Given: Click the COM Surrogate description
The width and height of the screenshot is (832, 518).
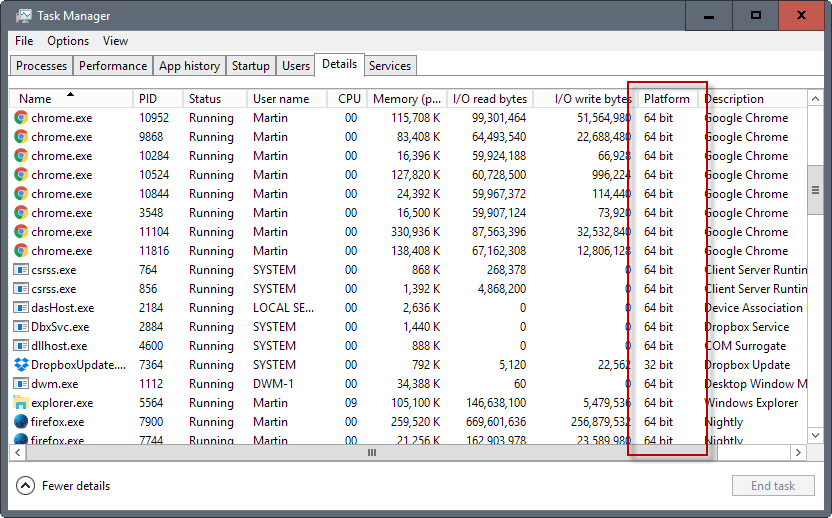Looking at the screenshot, I should (746, 346).
